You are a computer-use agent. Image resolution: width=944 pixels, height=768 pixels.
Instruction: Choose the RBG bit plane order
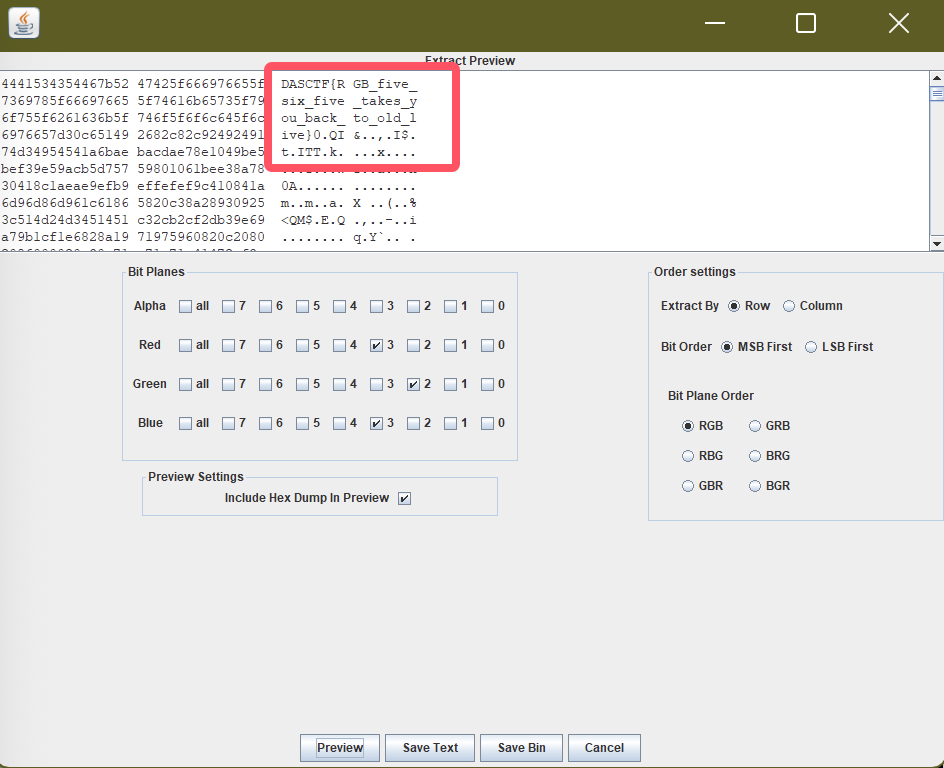pos(688,456)
